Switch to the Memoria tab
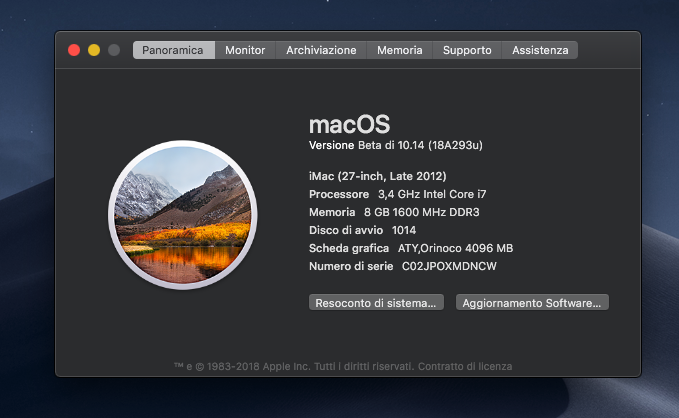Image resolution: width=679 pixels, height=418 pixels. [399, 50]
